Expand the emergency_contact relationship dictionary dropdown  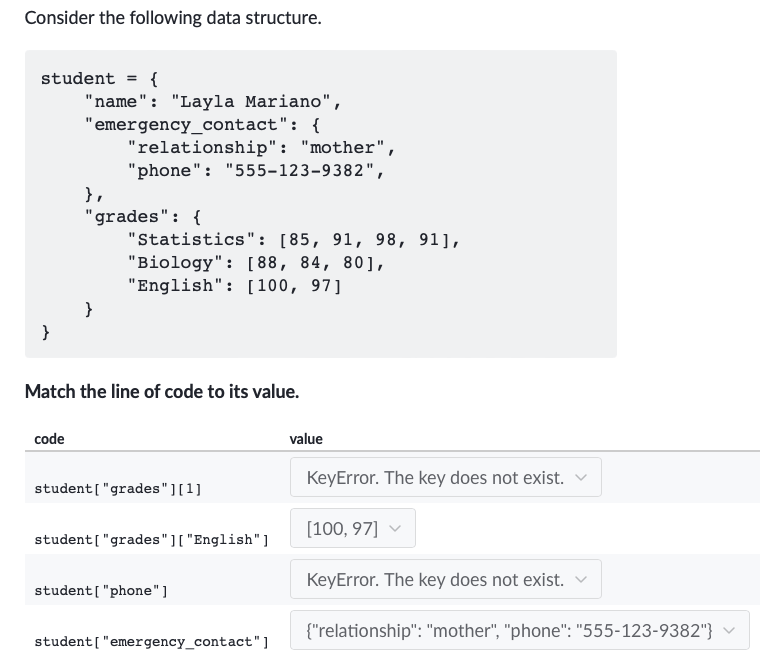pyautogui.click(x=519, y=630)
